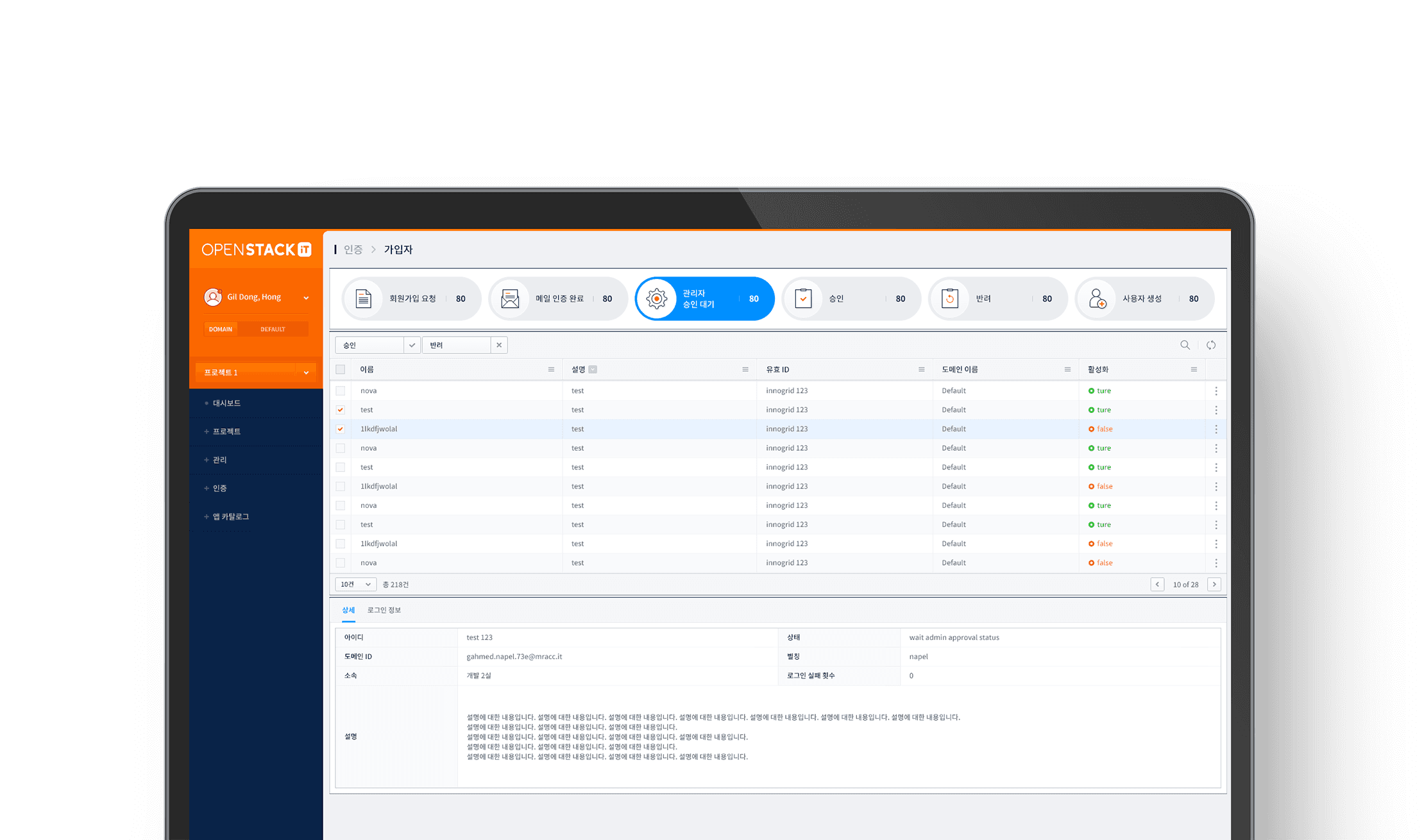Open the 10건 page size dropdown
Screen dimensions: 1424x840
point(355,584)
